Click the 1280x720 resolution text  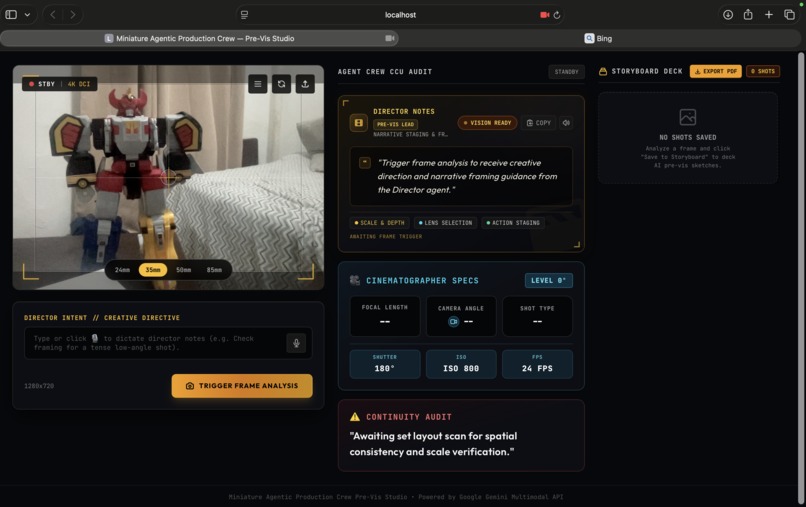pyautogui.click(x=39, y=386)
